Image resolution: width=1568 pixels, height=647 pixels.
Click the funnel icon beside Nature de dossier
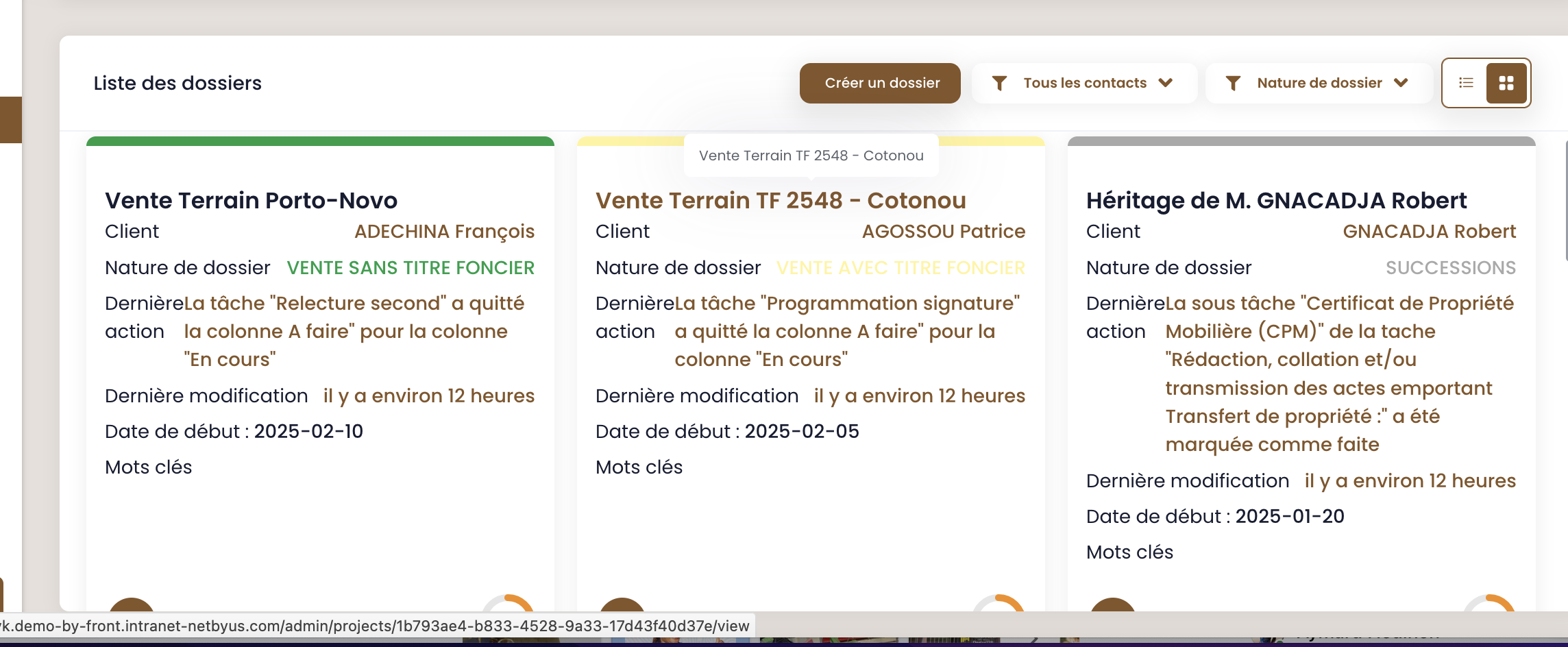pyautogui.click(x=1233, y=83)
